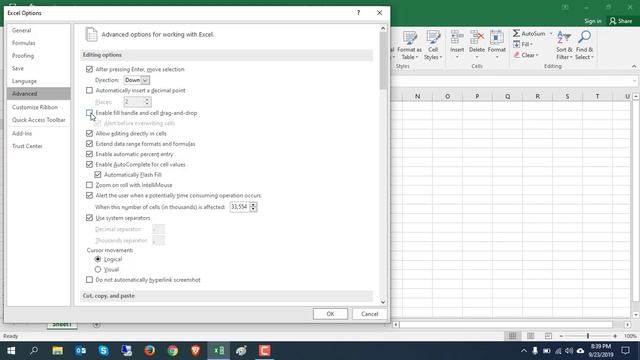The height and width of the screenshot is (360, 640).
Task: Enable Zoom on roll with IntelliMouse
Action: [89, 185]
